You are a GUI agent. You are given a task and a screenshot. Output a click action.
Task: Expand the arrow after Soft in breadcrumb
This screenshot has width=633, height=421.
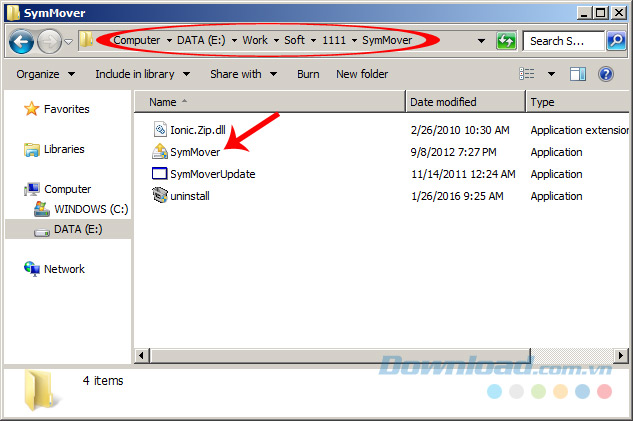[x=313, y=40]
